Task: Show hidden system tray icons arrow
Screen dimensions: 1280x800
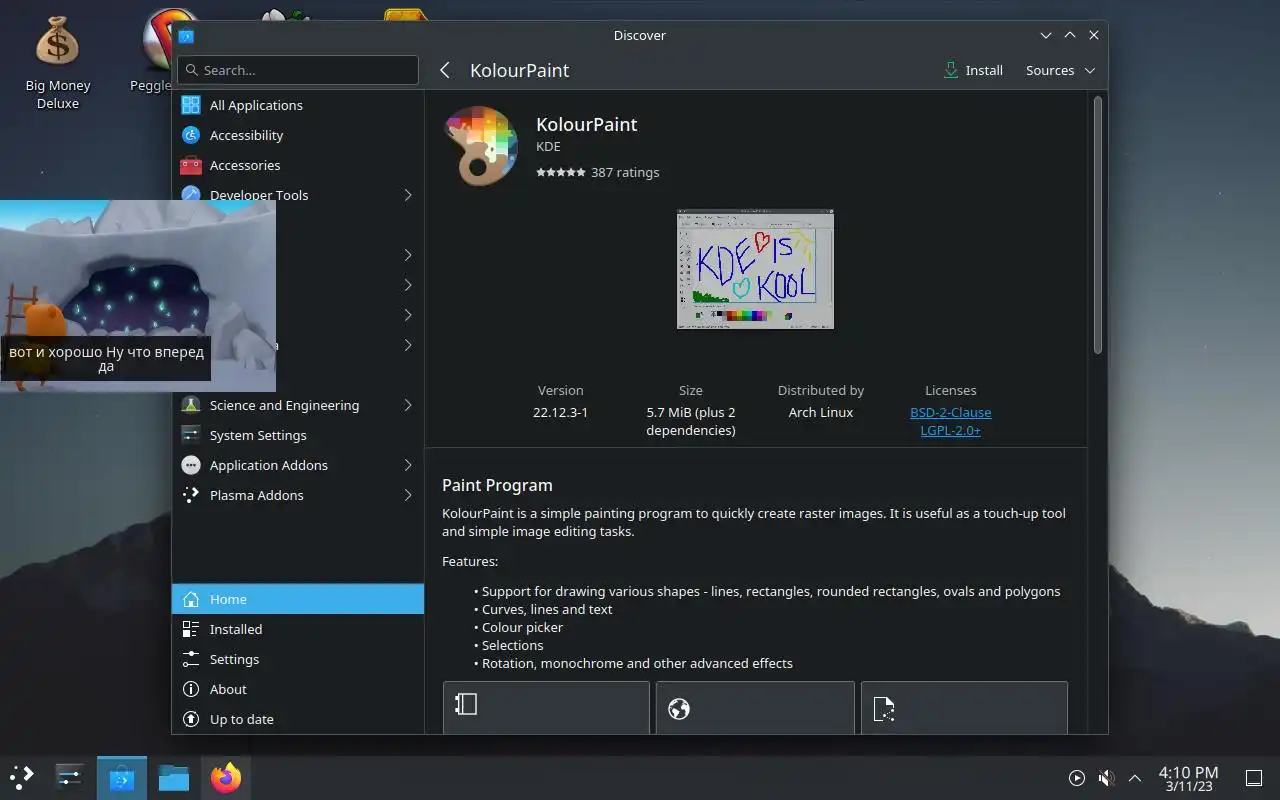Action: (1135, 778)
